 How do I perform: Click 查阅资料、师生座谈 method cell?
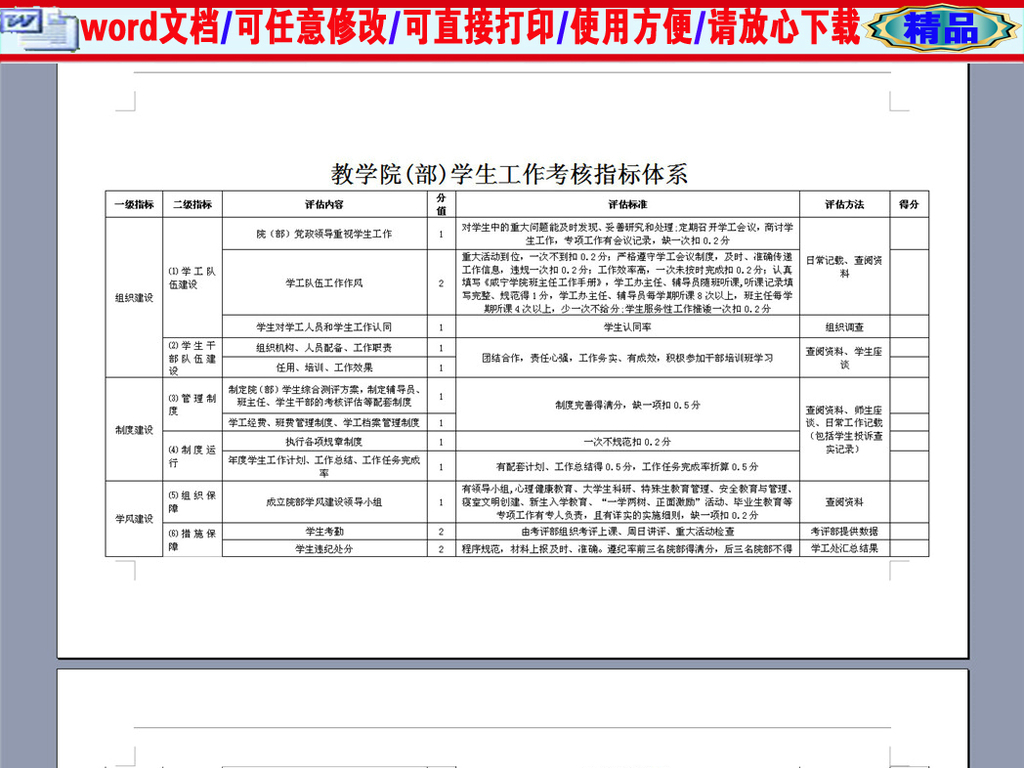point(844,429)
